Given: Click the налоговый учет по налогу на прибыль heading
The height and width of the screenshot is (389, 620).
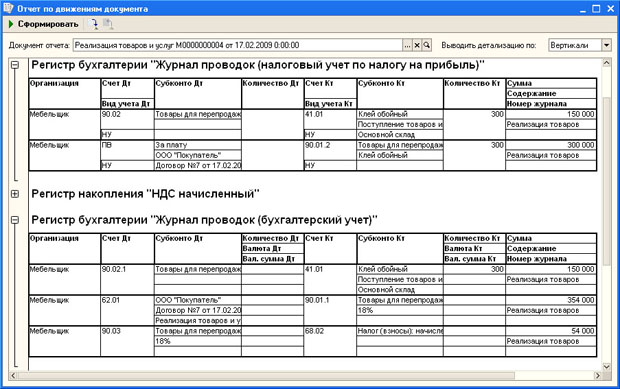Looking at the screenshot, I should 258,65.
